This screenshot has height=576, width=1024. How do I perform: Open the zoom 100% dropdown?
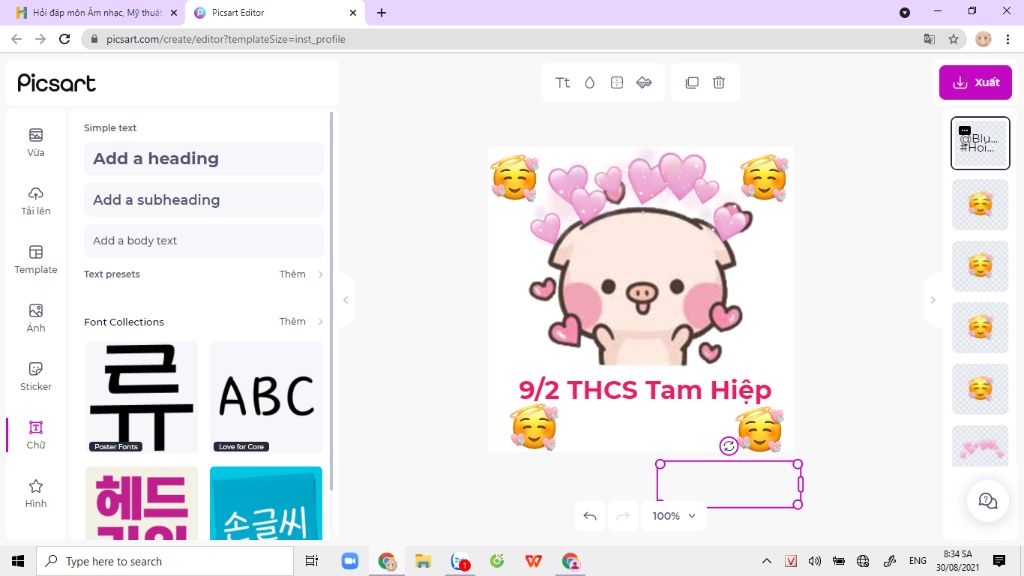click(x=674, y=516)
